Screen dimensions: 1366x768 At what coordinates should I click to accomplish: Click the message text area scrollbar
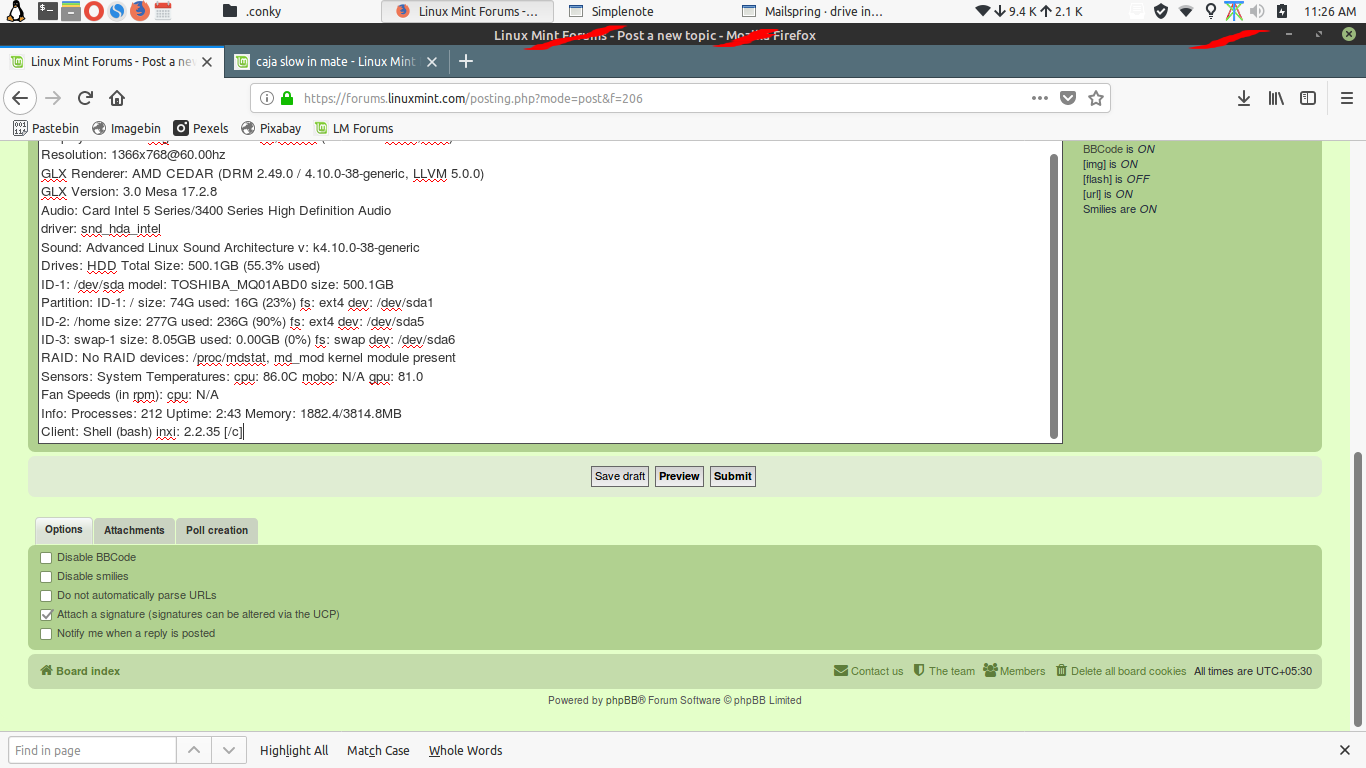tap(1054, 296)
